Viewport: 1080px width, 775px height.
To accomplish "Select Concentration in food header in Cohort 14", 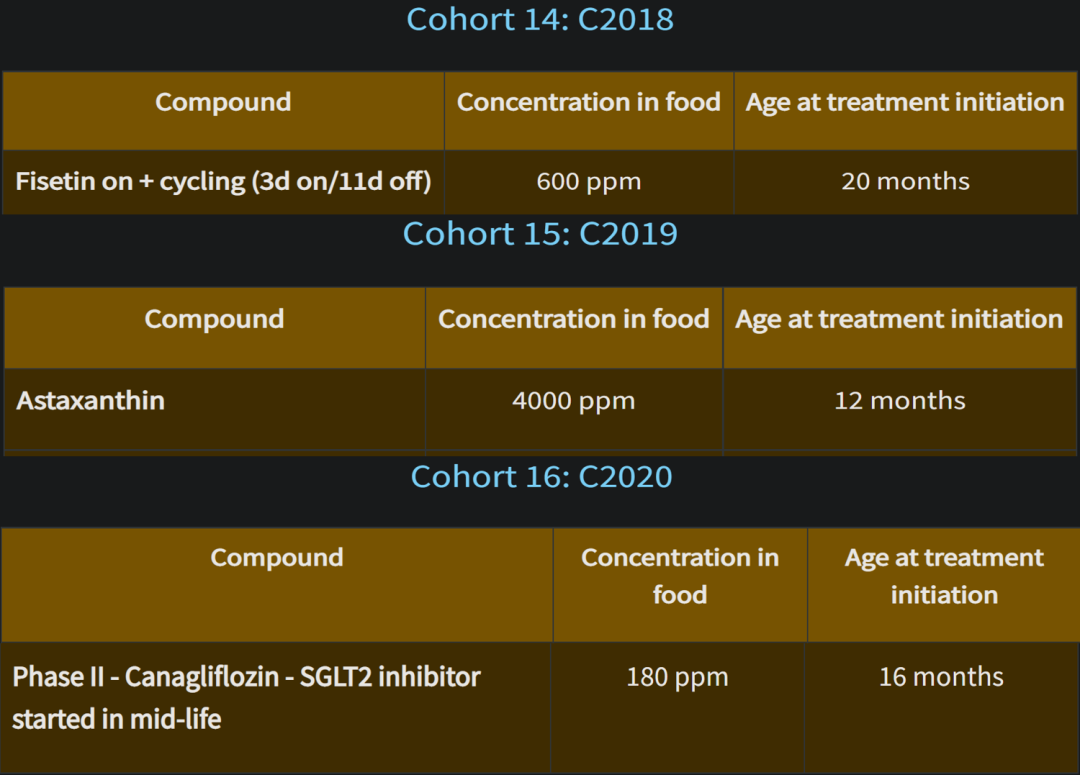I will pyautogui.click(x=589, y=111).
